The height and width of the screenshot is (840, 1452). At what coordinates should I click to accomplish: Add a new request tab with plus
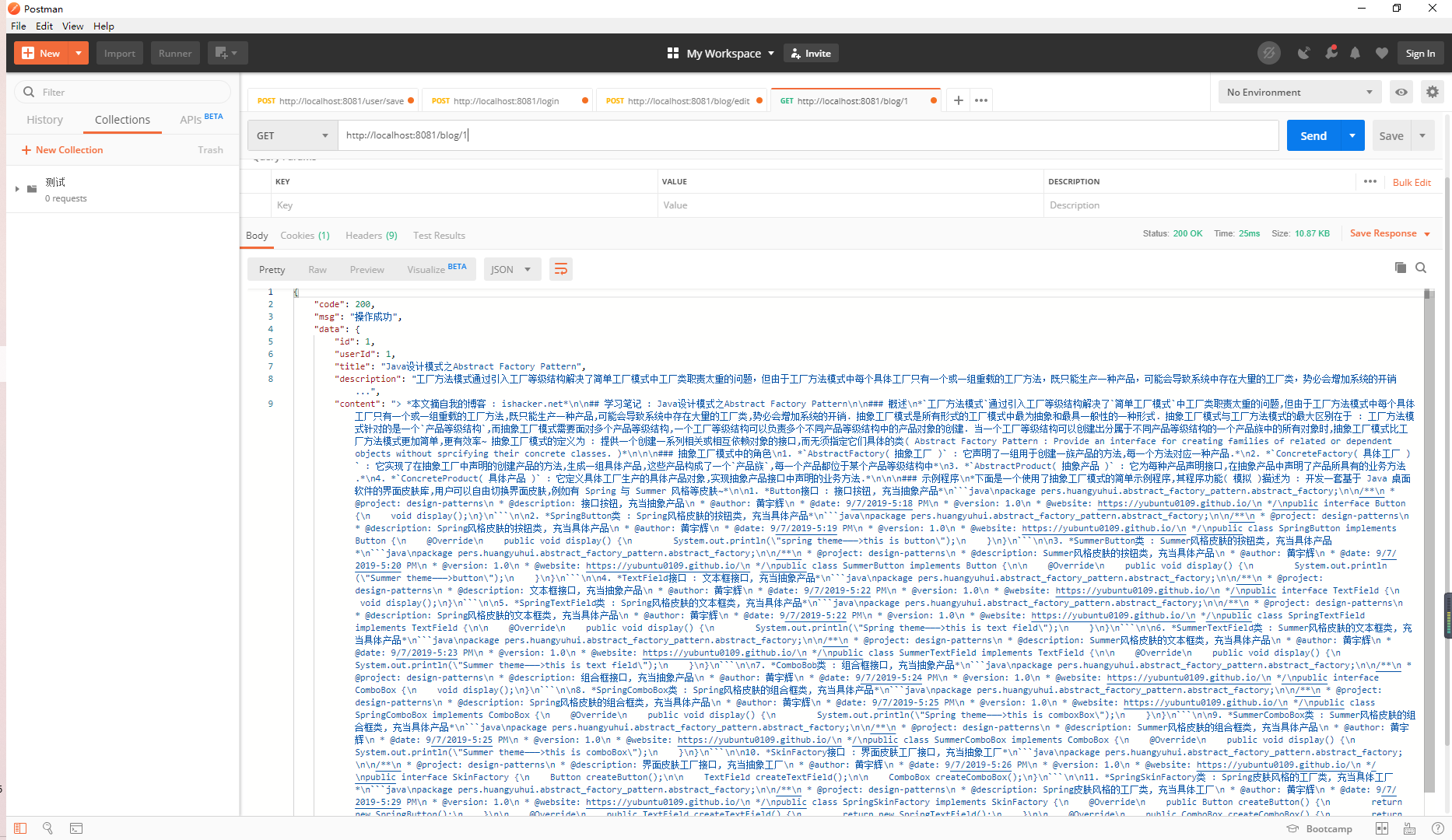point(958,100)
